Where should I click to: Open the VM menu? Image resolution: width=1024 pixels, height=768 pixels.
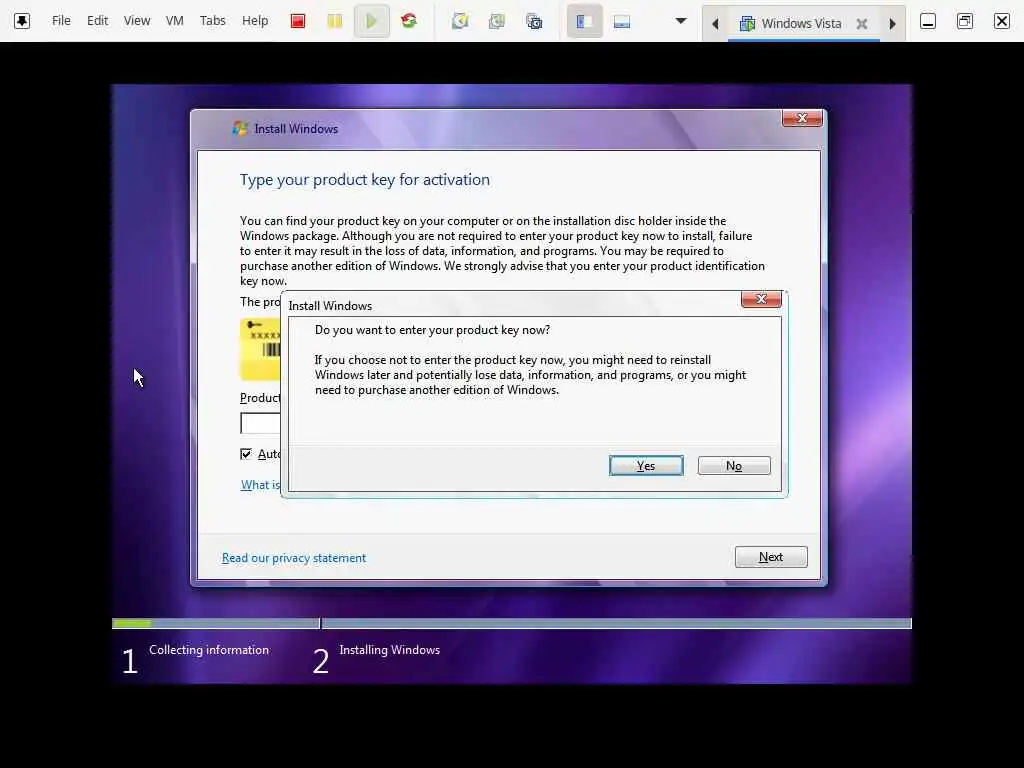(x=174, y=21)
